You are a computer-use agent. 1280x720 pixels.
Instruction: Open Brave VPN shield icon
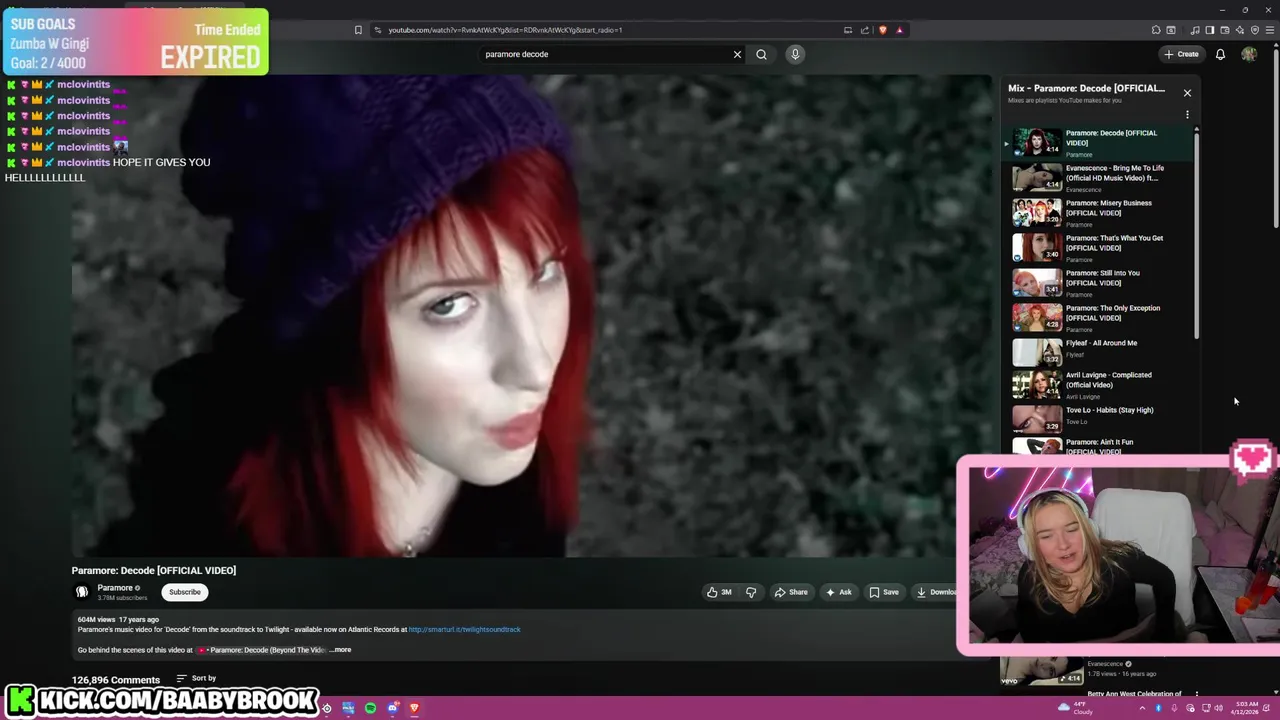point(1255,30)
